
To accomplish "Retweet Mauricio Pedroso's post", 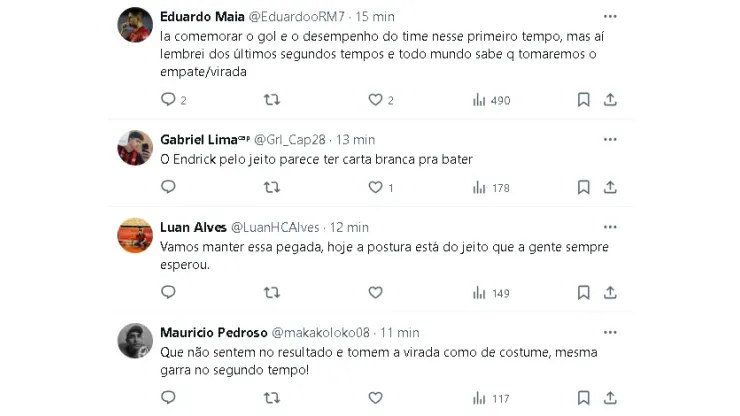I will pyautogui.click(x=271, y=398).
